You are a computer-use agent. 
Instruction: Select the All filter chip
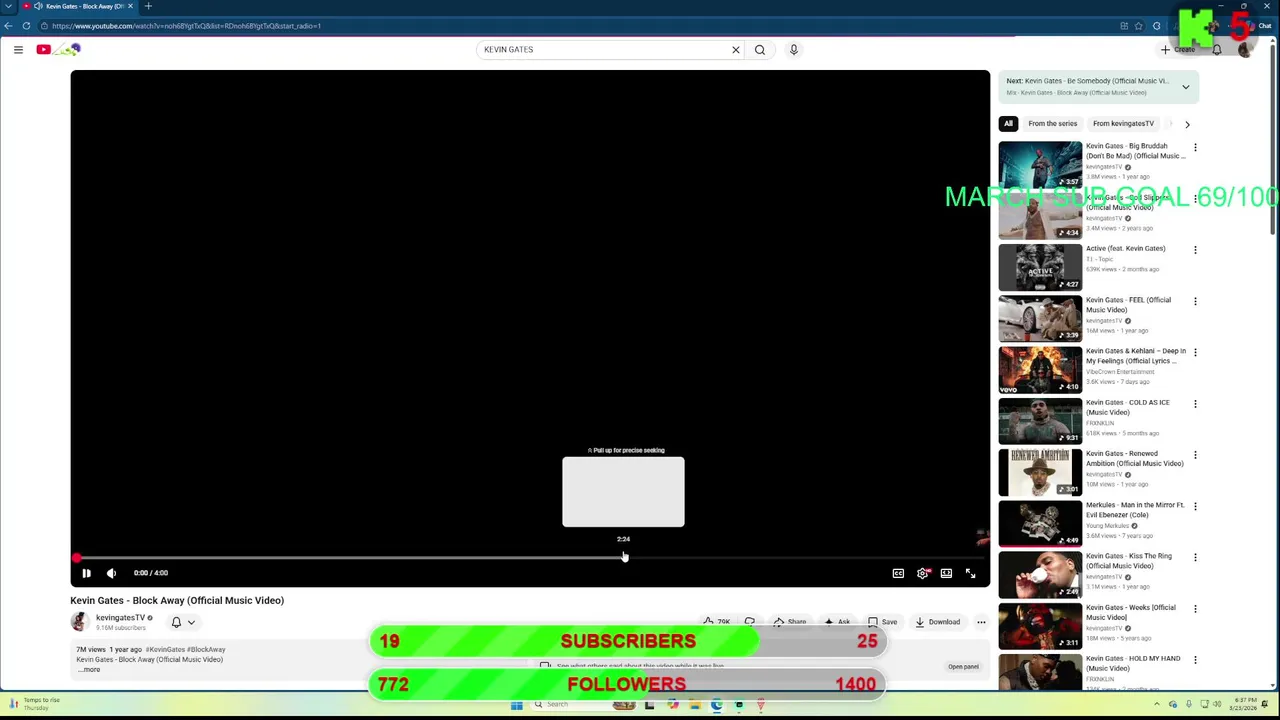pyautogui.click(x=1008, y=124)
